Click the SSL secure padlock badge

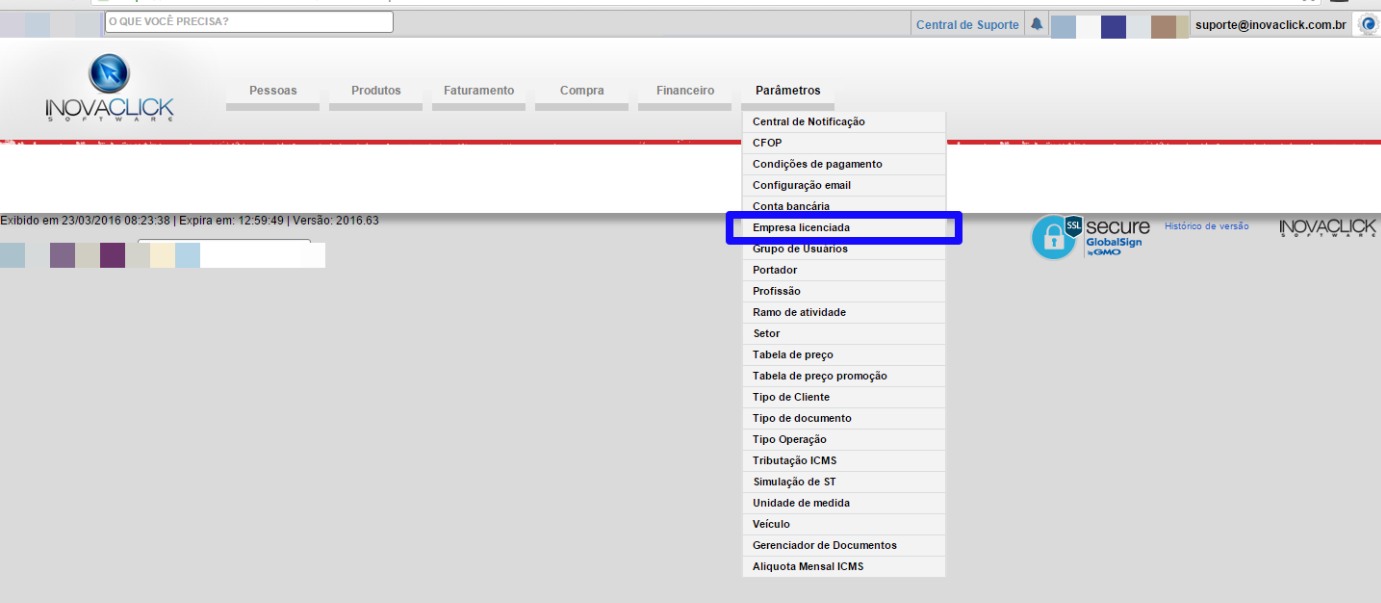(1052, 237)
